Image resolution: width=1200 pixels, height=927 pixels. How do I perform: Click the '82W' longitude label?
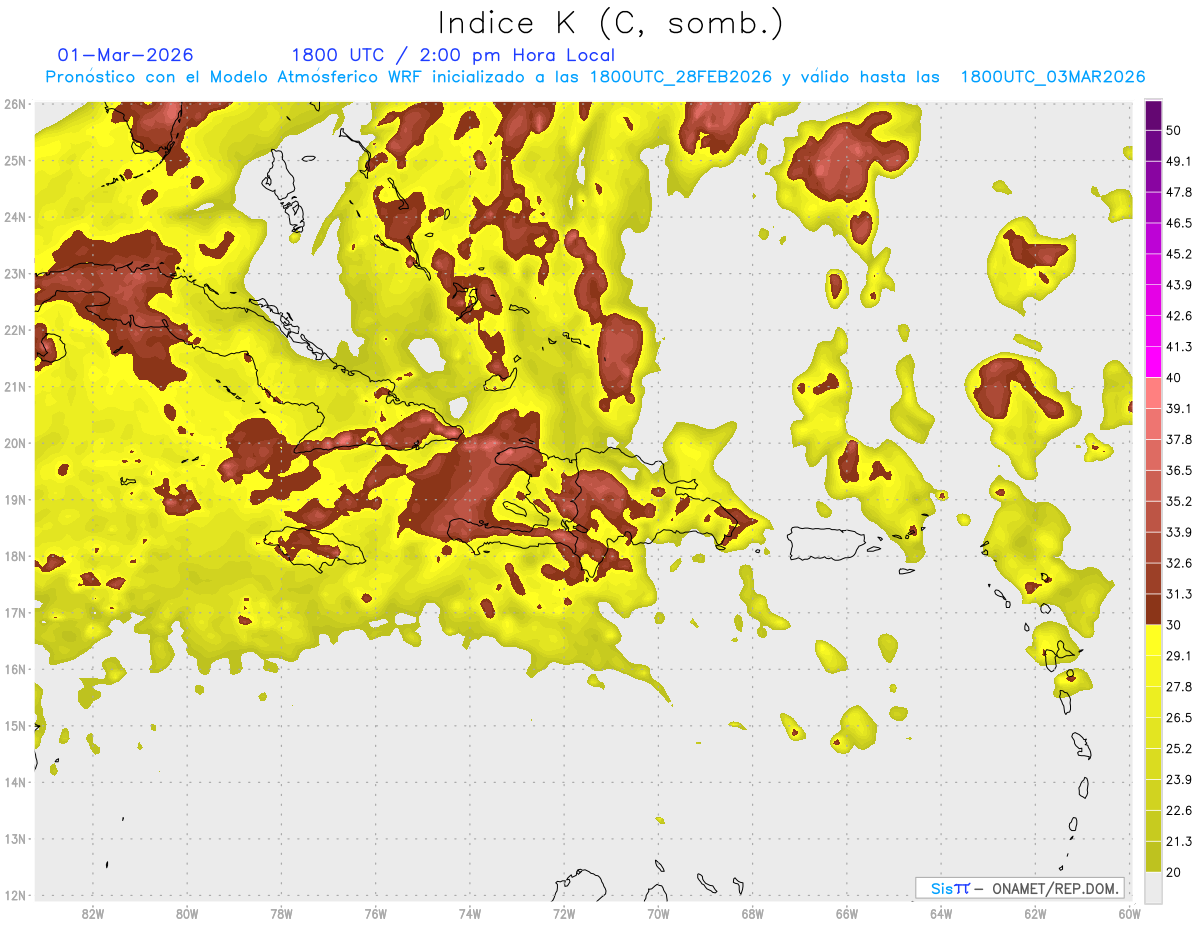click(92, 913)
